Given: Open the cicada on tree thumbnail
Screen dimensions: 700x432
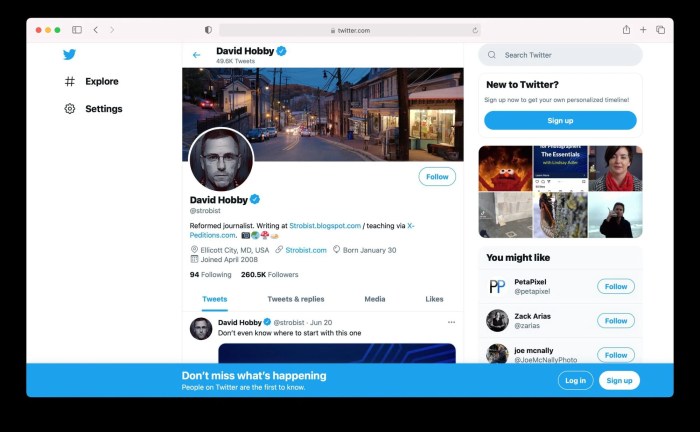Looking at the screenshot, I should [x=560, y=215].
